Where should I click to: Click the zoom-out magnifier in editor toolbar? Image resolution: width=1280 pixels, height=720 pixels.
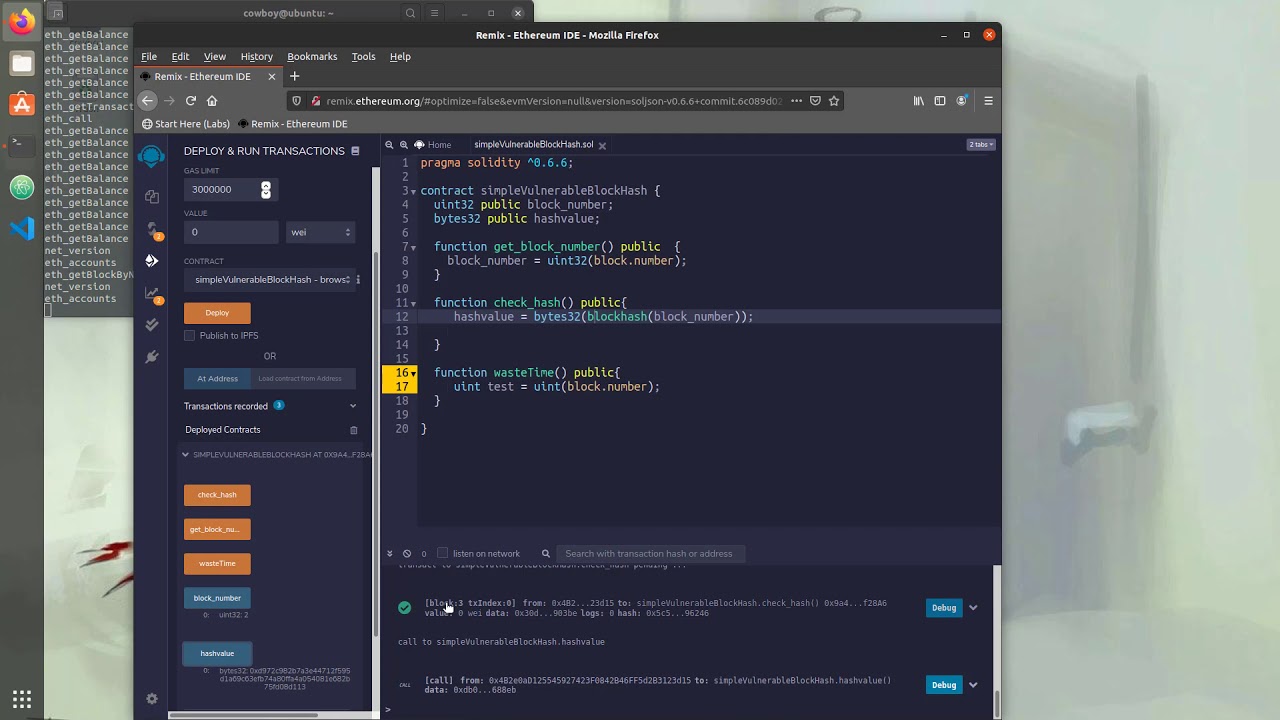tap(390, 145)
